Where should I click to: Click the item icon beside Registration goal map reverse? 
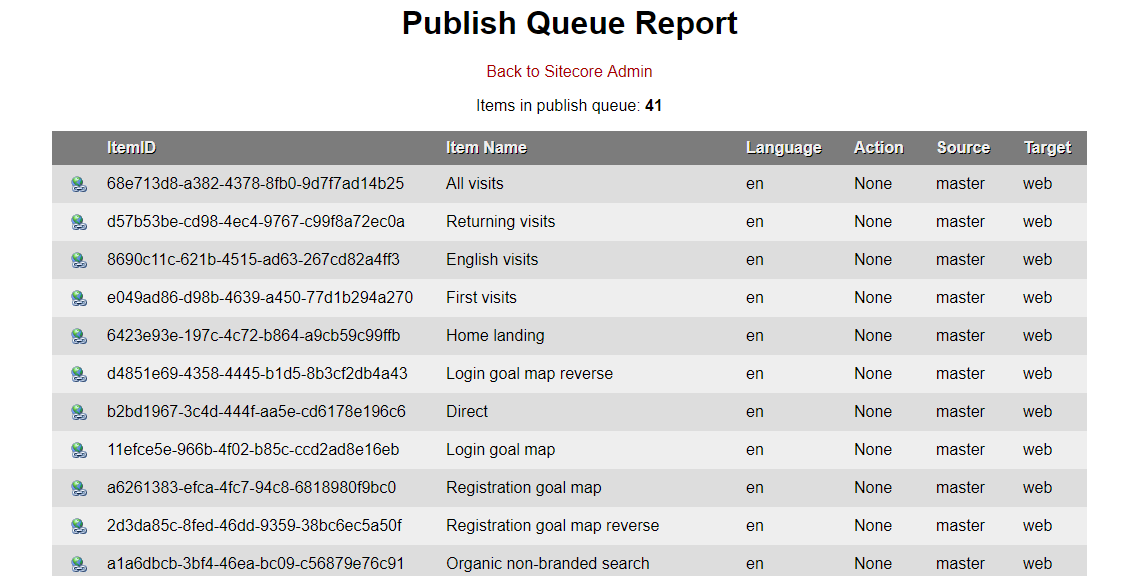[x=79, y=526]
